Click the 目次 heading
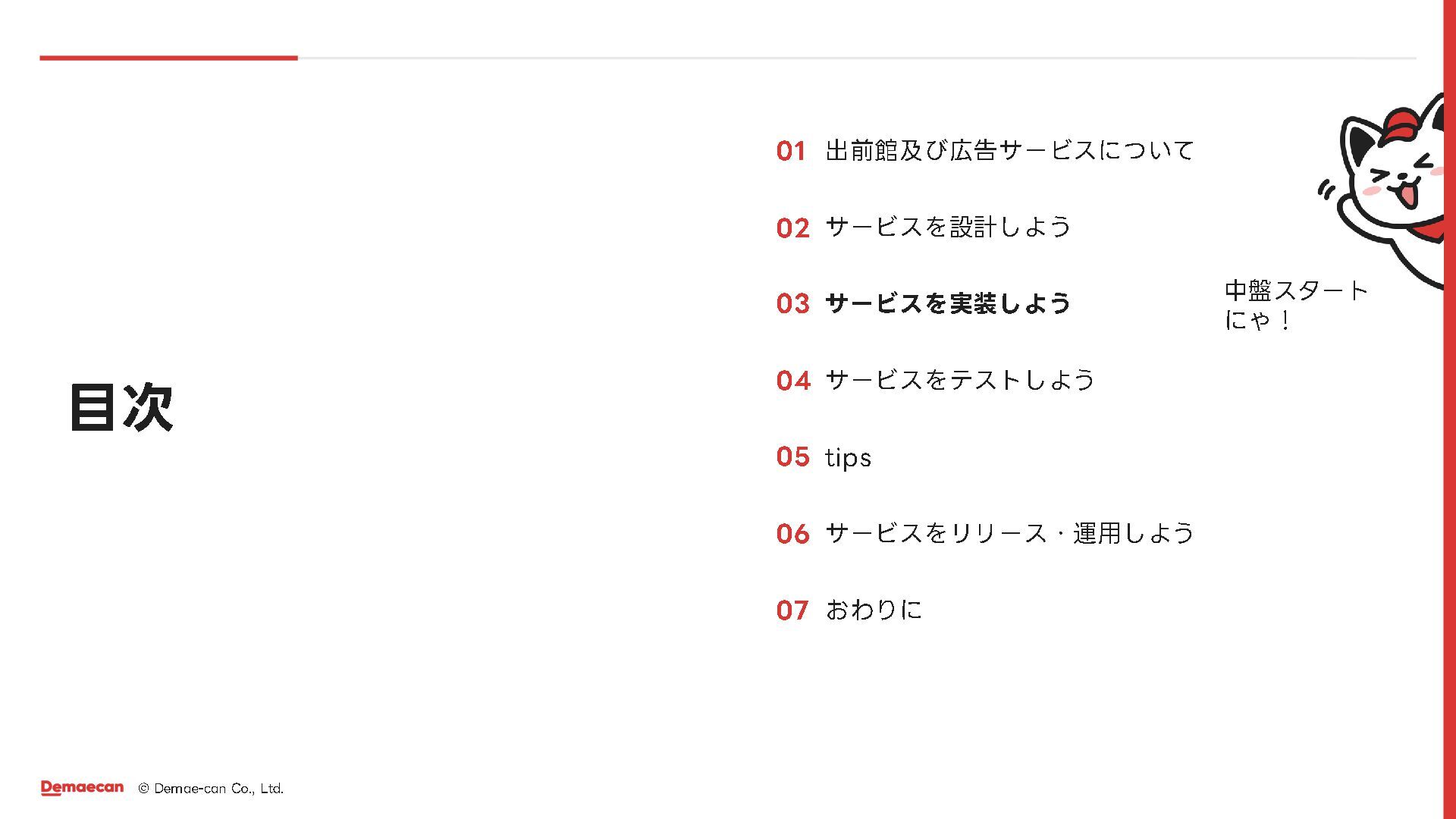Screen dimensions: 1456x819 click(x=121, y=407)
